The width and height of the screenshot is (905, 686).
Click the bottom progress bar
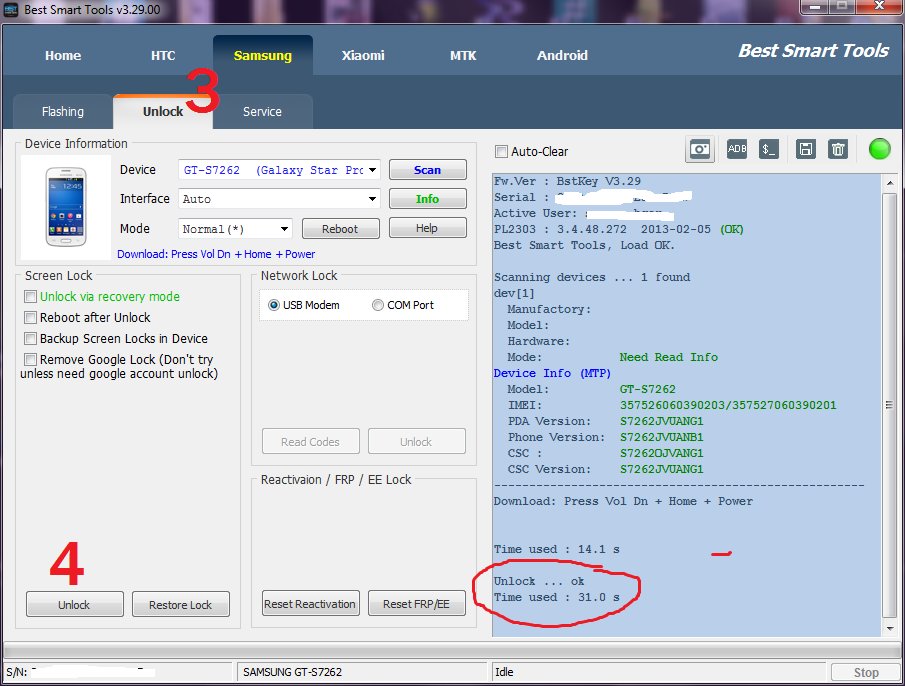[x=452, y=650]
